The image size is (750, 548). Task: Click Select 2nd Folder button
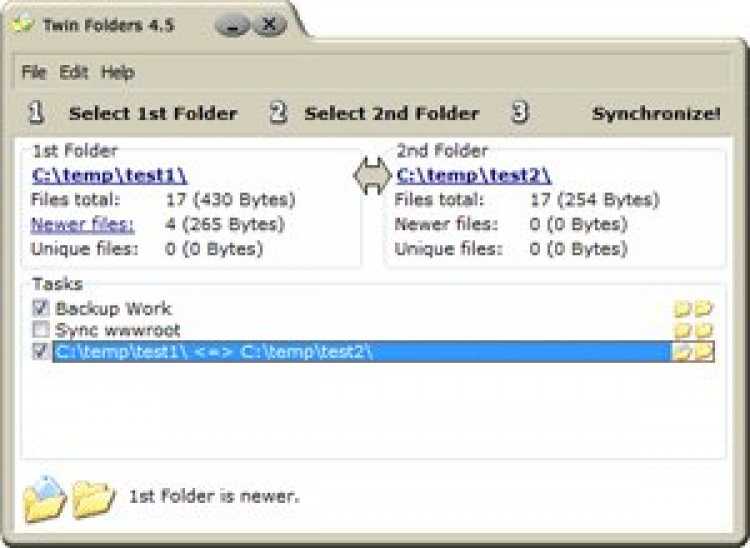point(392,114)
